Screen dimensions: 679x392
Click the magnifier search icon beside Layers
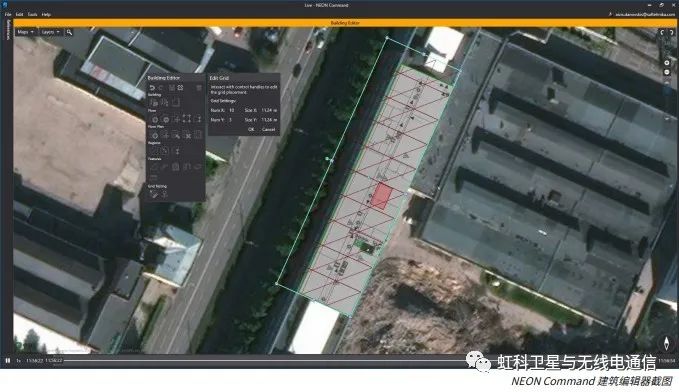pos(69,32)
